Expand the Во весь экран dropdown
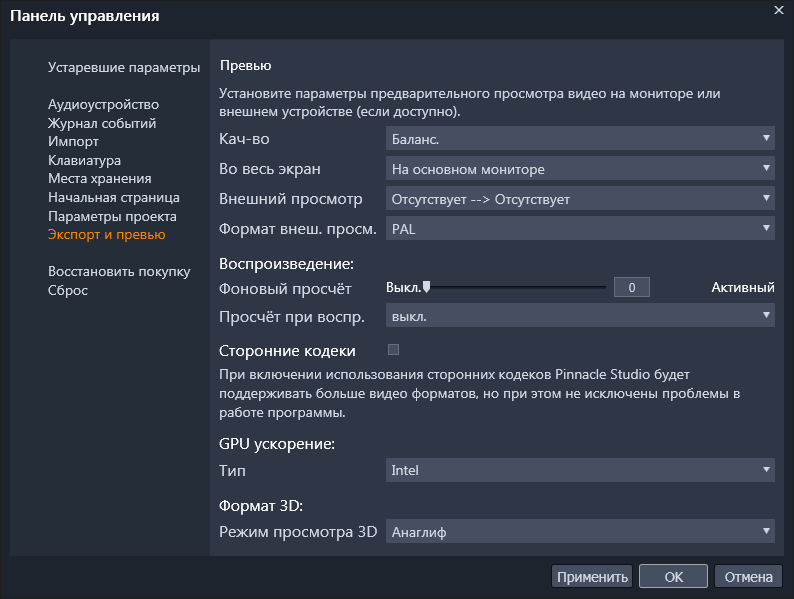 point(580,169)
